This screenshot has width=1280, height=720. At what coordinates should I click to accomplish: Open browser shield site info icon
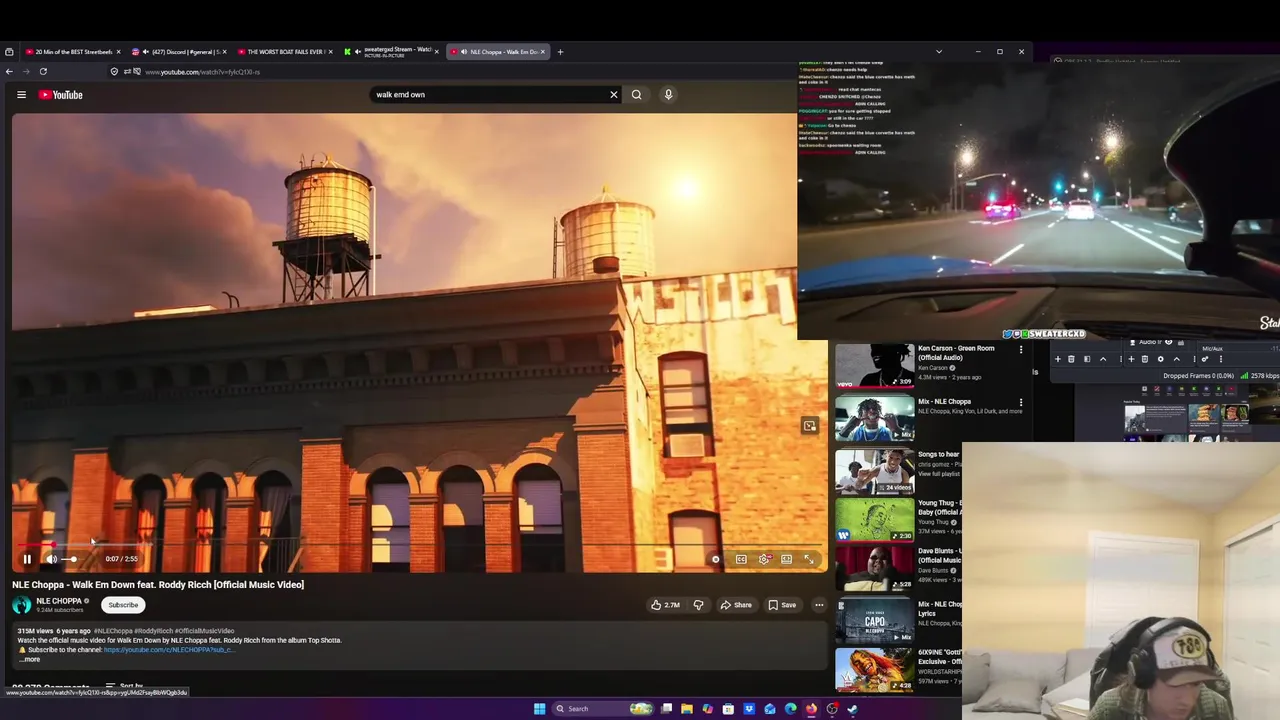point(114,72)
